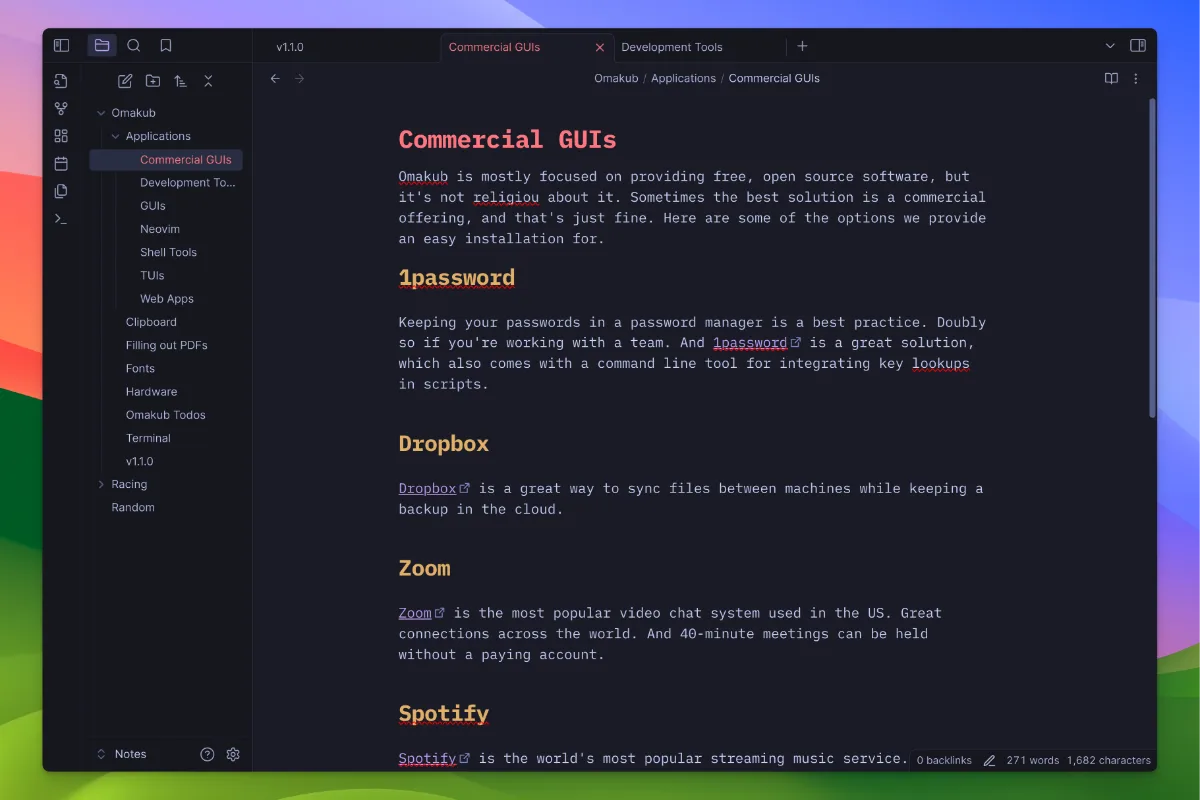The width and height of the screenshot is (1200, 800).
Task: Toggle the right sidebar panel
Action: pyautogui.click(x=1137, y=45)
